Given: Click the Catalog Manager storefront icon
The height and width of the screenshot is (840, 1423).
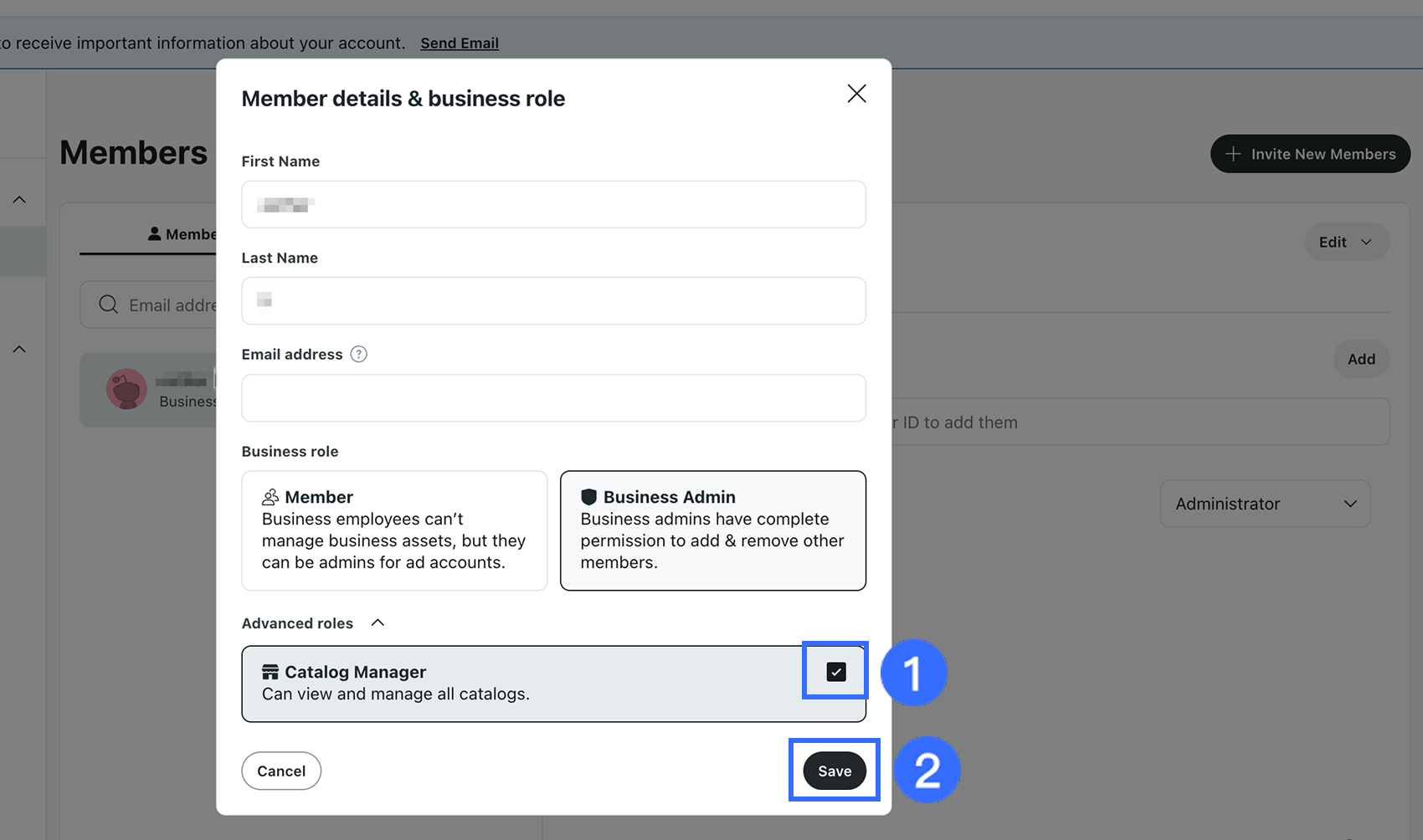Looking at the screenshot, I should click(270, 672).
